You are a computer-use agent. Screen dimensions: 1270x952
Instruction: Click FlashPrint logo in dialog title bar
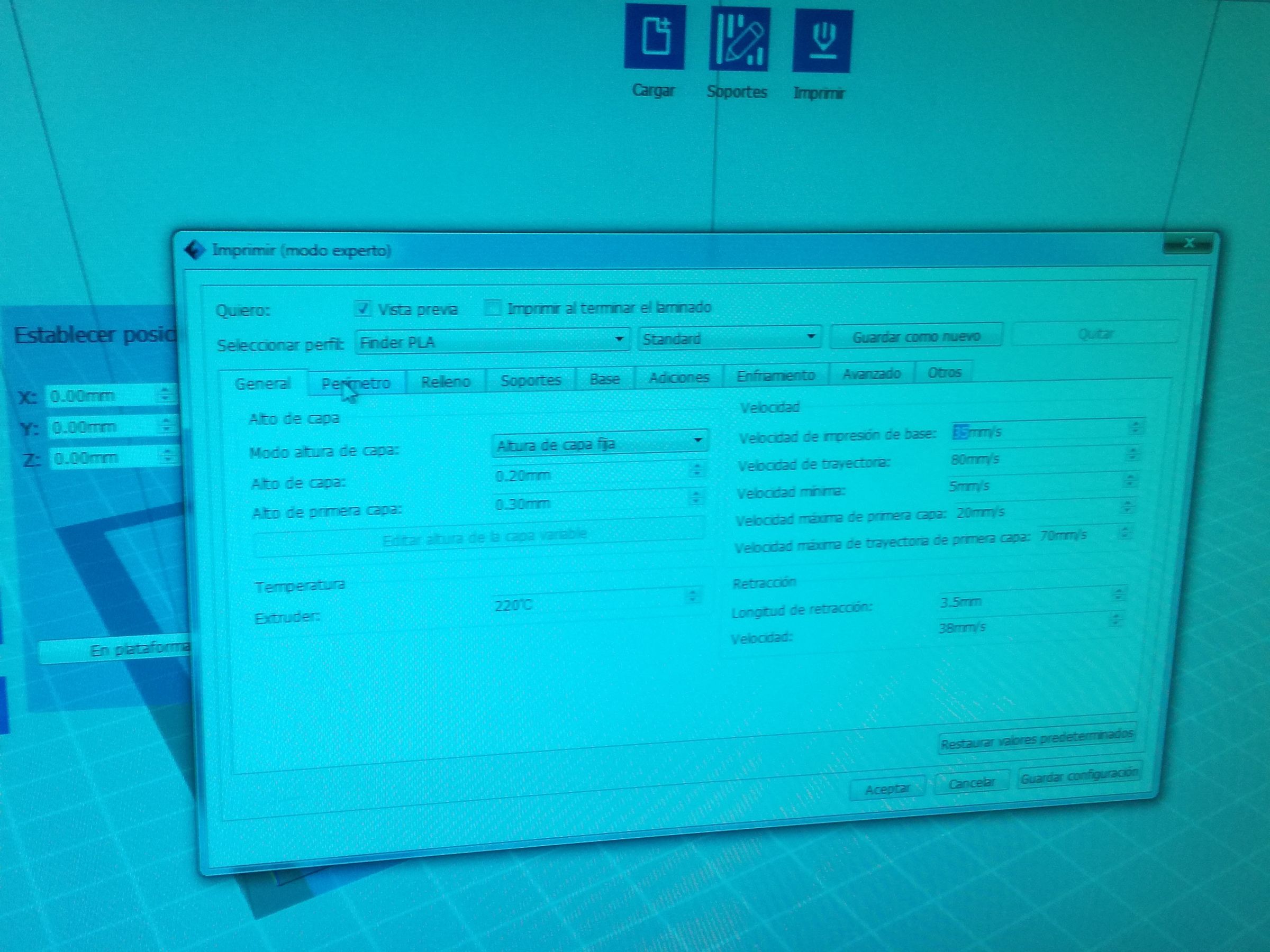pyautogui.click(x=195, y=250)
